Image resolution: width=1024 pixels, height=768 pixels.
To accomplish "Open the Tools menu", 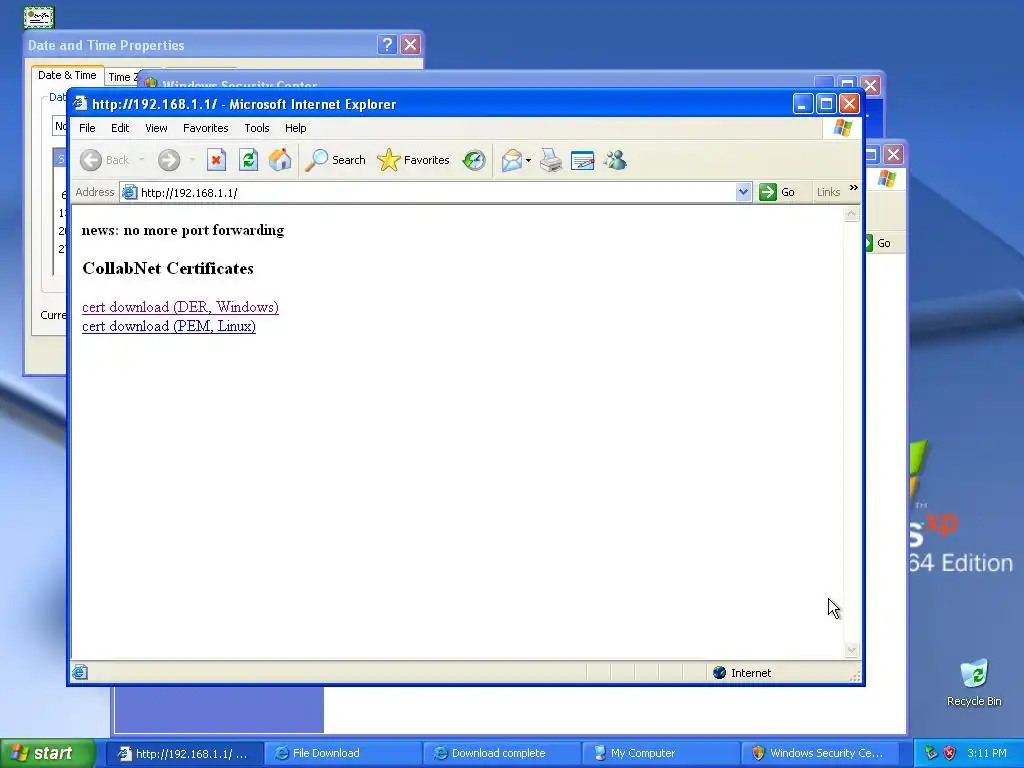I will [x=257, y=128].
